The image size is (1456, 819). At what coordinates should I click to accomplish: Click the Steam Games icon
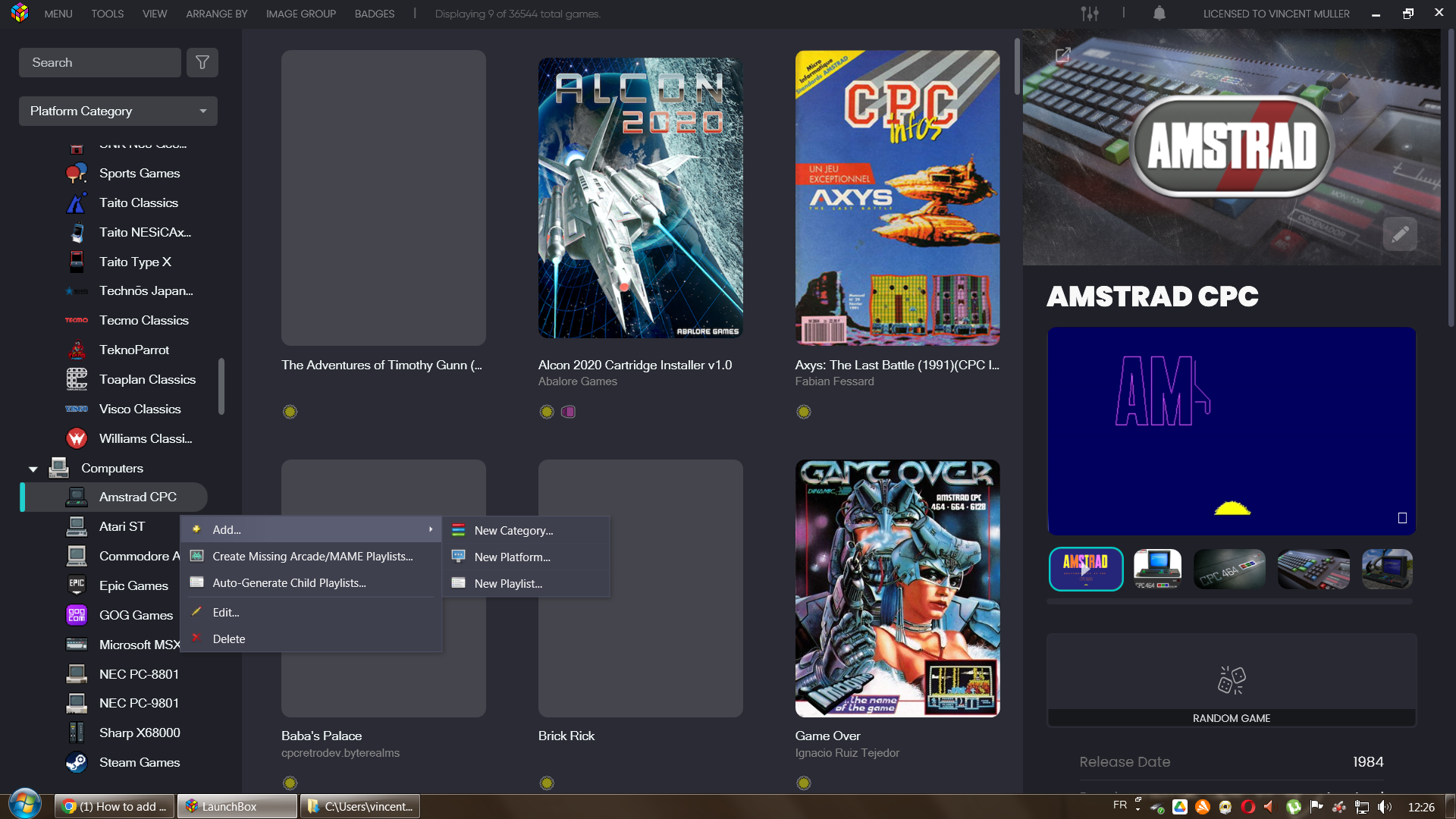77,763
